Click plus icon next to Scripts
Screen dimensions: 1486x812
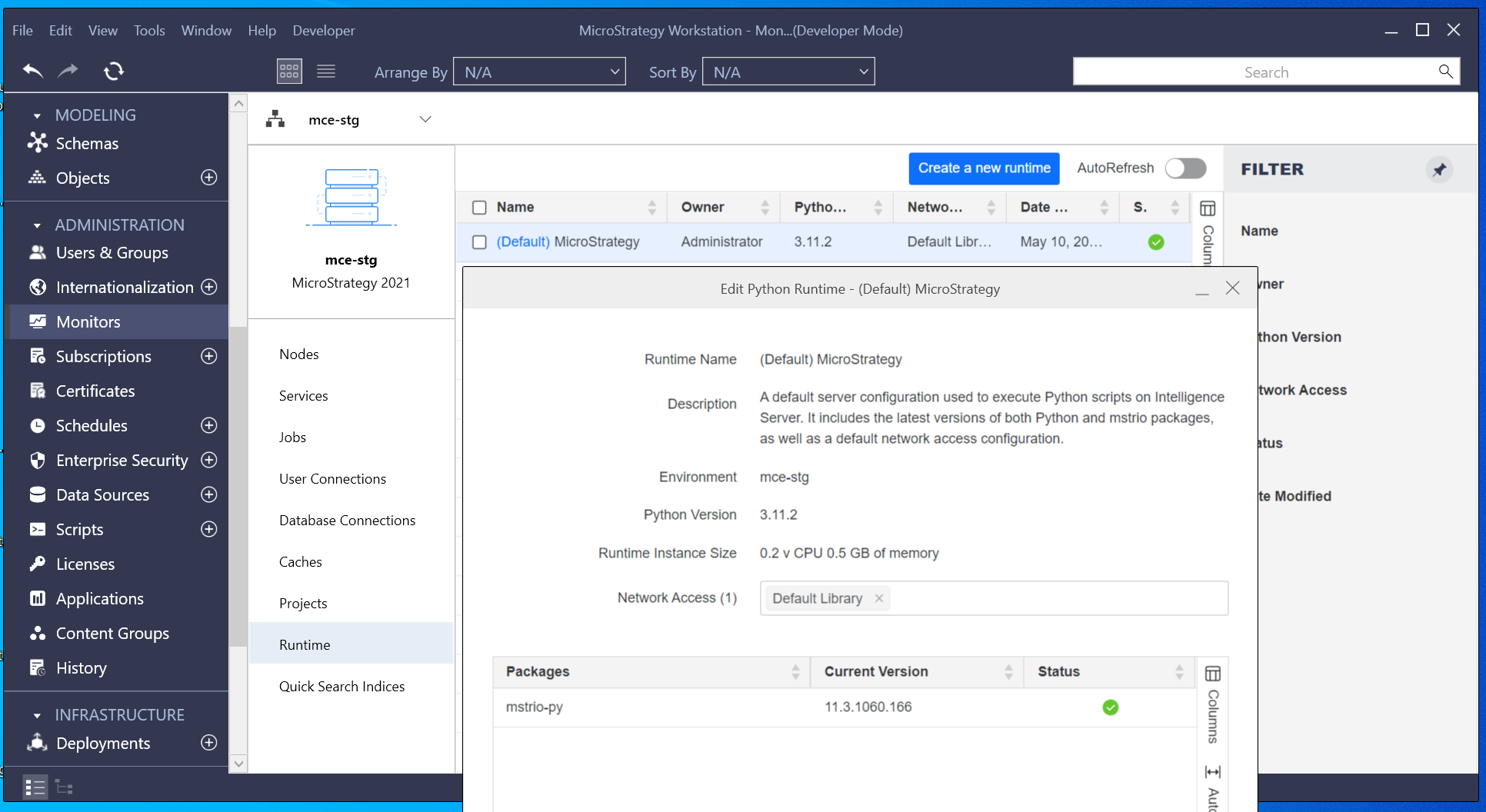(208, 529)
